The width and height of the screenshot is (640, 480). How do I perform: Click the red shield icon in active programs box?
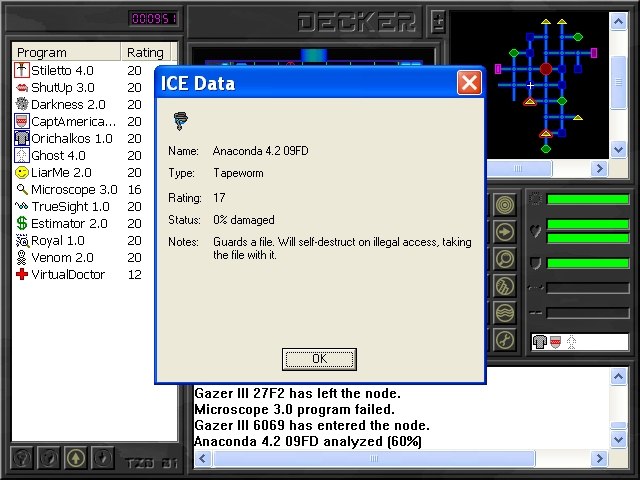pyautogui.click(x=556, y=342)
